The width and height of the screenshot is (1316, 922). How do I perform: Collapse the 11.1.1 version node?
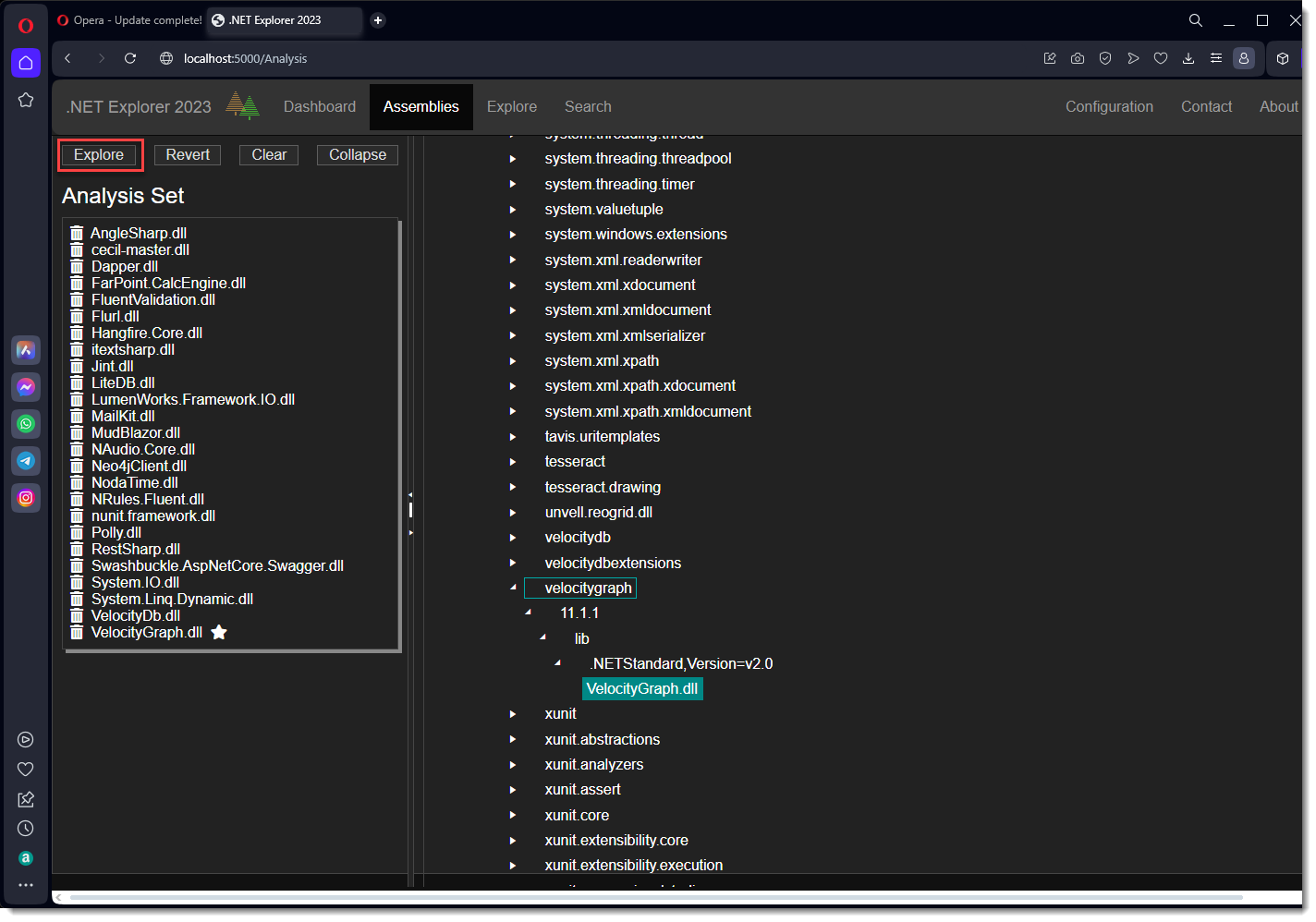pyautogui.click(x=529, y=613)
